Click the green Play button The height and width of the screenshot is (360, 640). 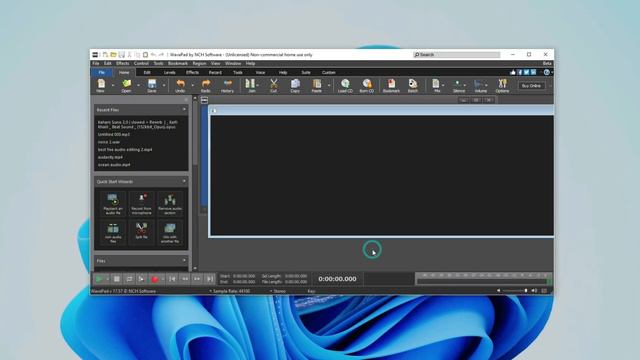coord(99,279)
